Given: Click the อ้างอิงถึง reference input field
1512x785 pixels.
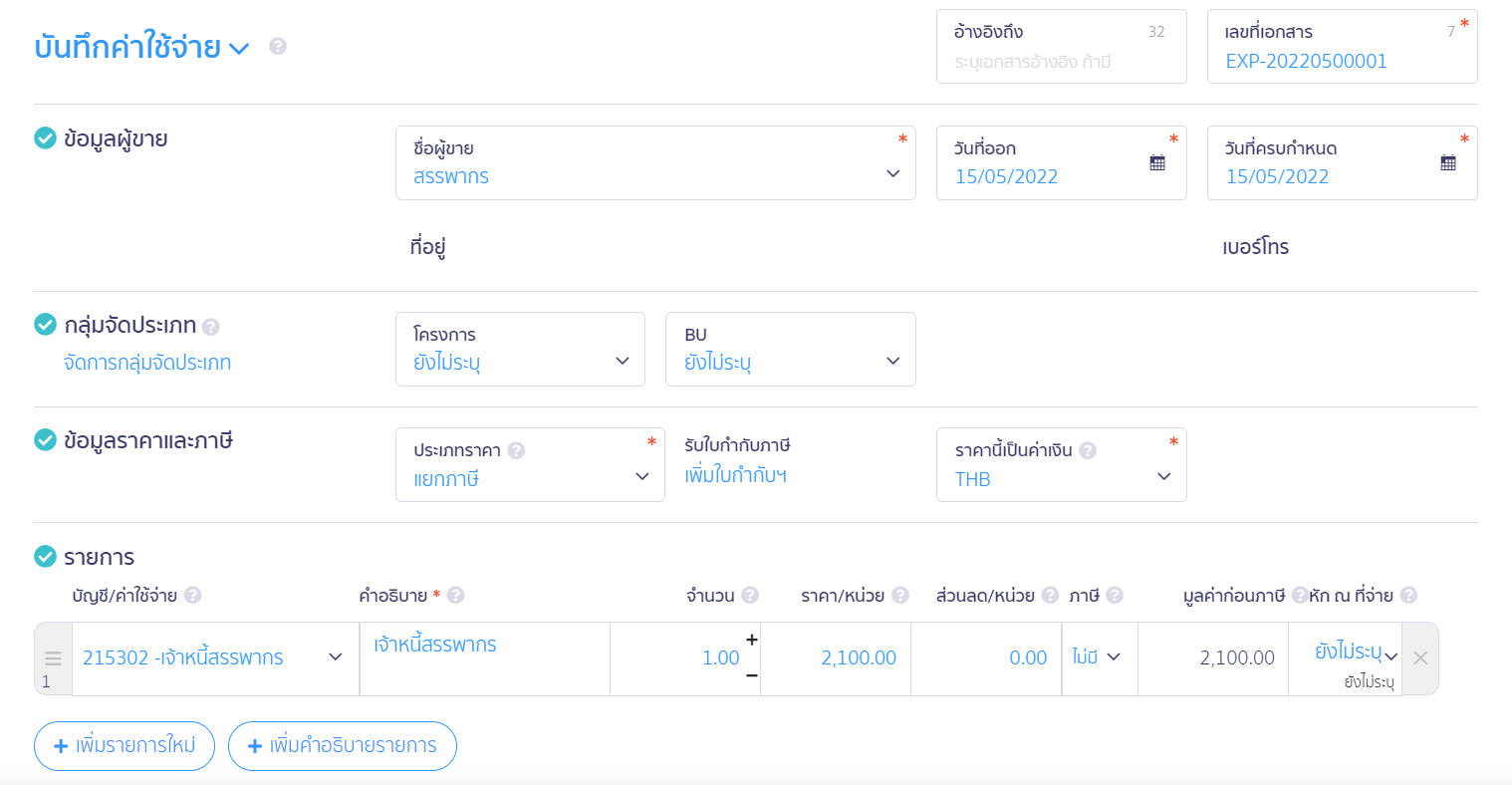Looking at the screenshot, I should (1062, 47).
